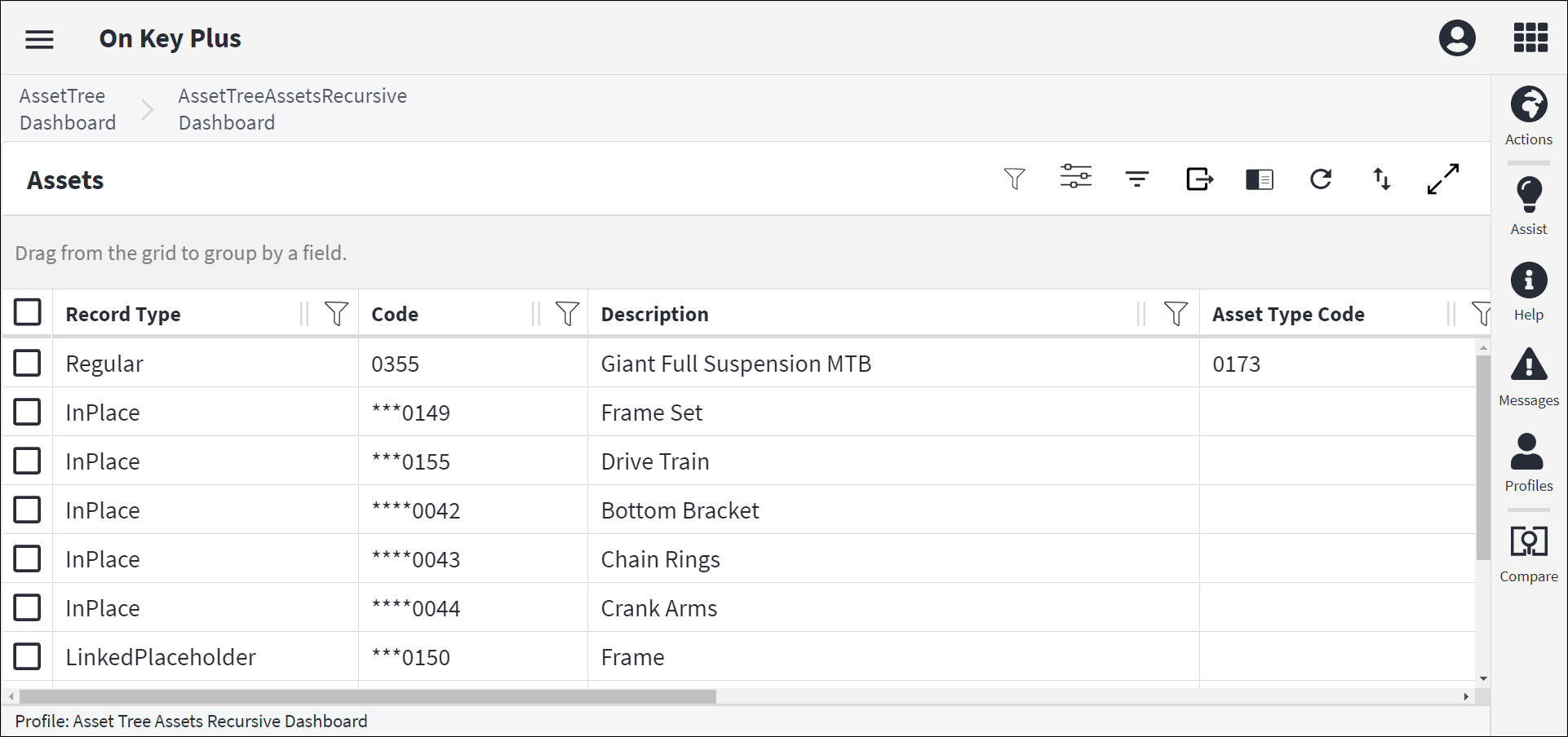The image size is (1568, 737).
Task: Click the export icon in Assets toolbar
Action: click(x=1198, y=179)
